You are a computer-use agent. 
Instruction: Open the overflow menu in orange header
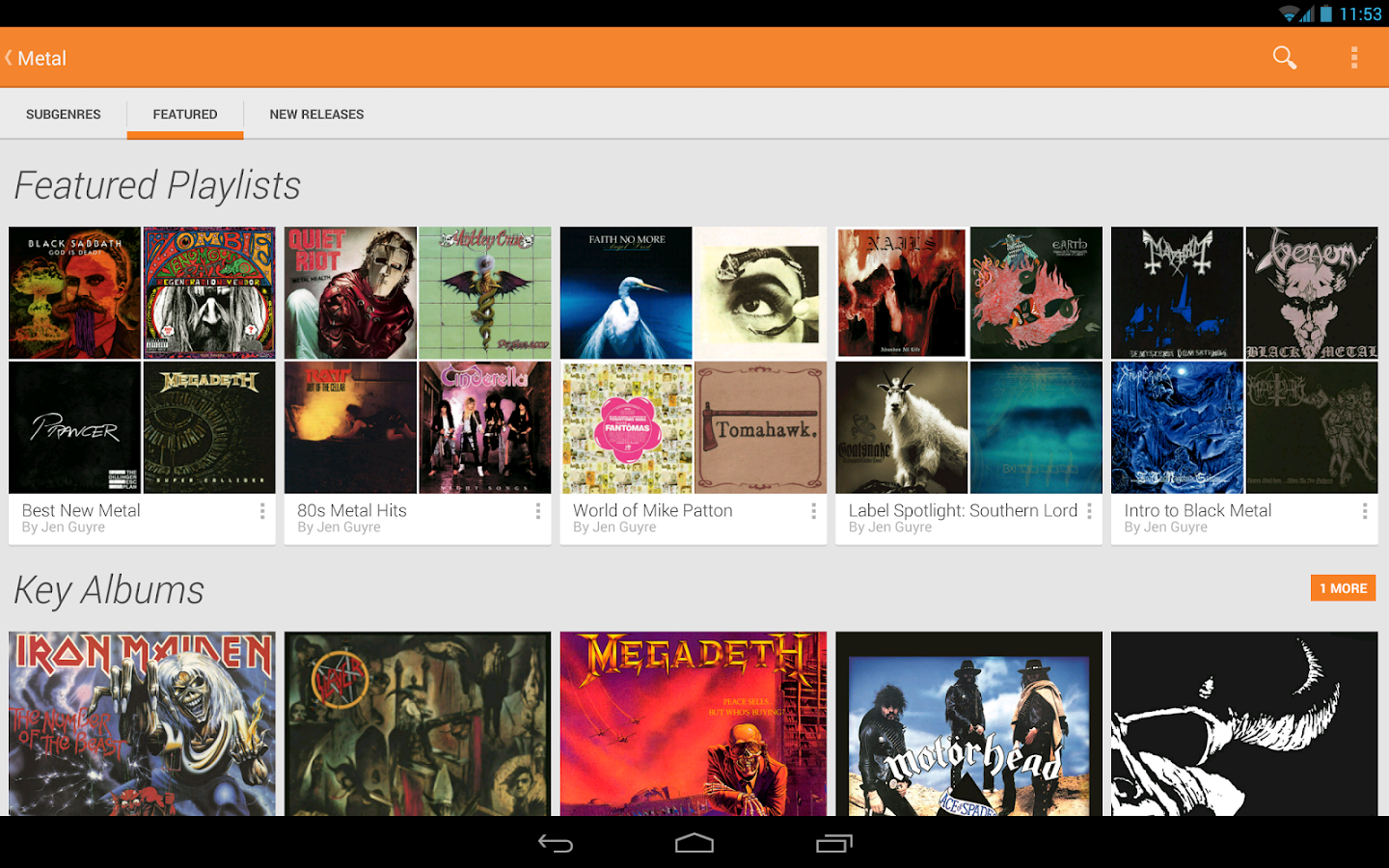coord(1354,58)
